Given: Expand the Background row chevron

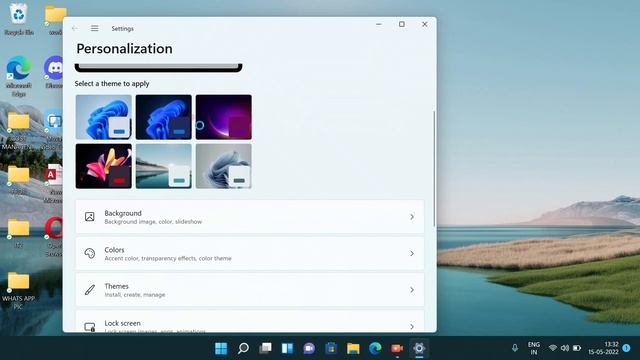Looking at the screenshot, I should point(412,217).
